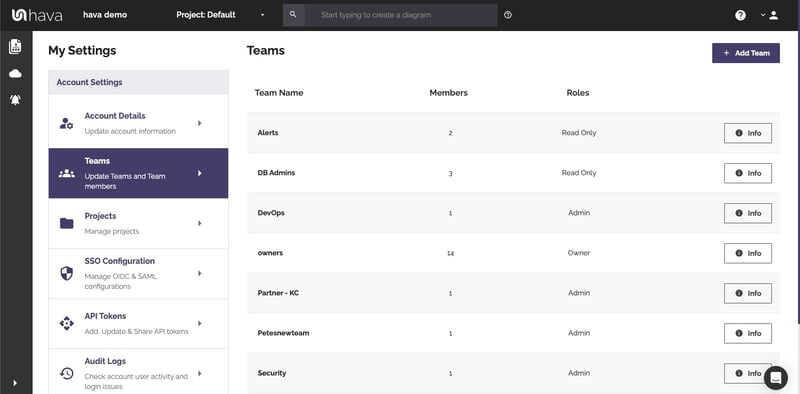This screenshot has width=800, height=394.
Task: Expand the API Tokens chevron
Action: (199, 323)
